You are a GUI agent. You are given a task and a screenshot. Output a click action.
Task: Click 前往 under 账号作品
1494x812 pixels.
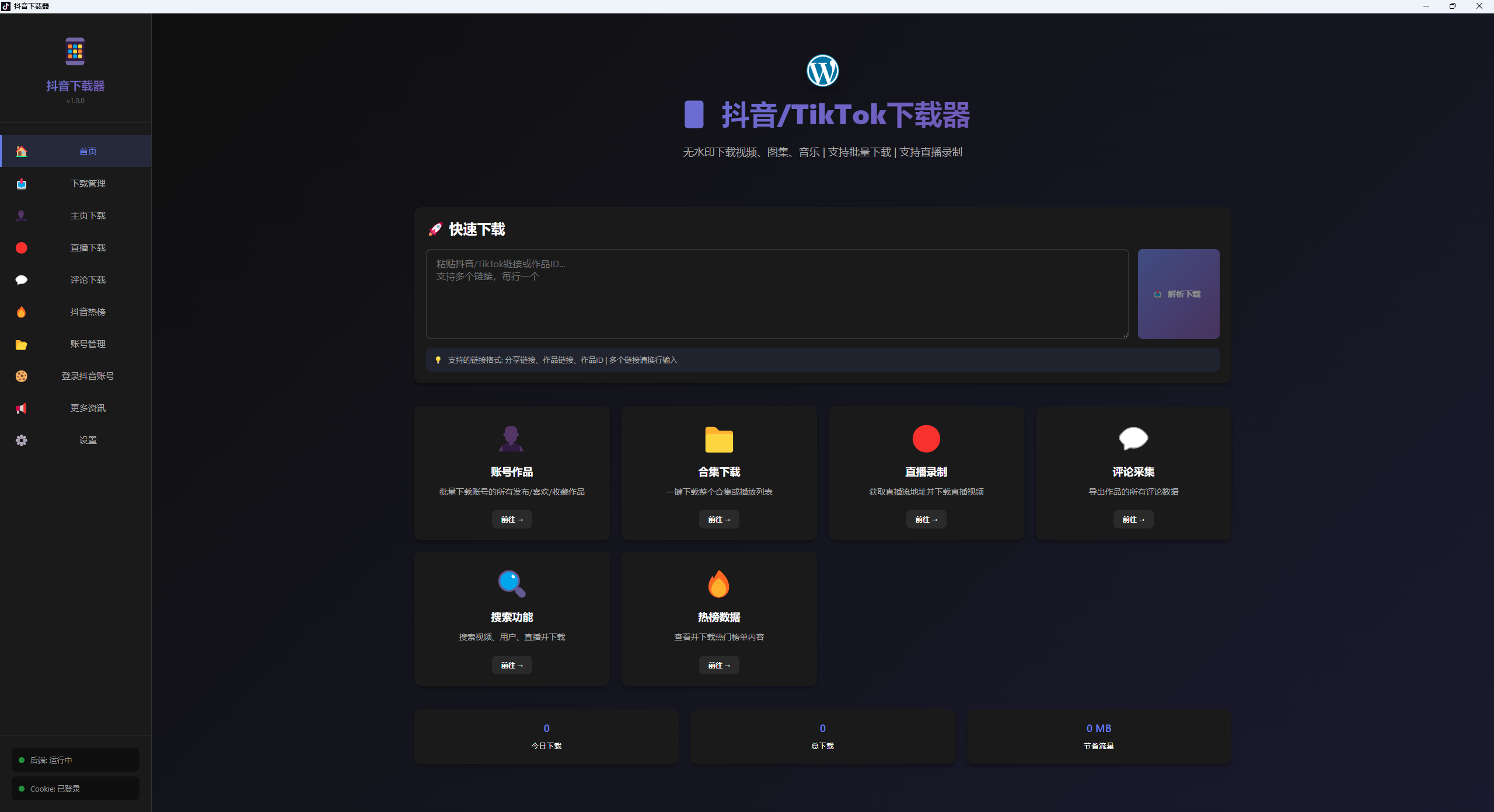[512, 519]
